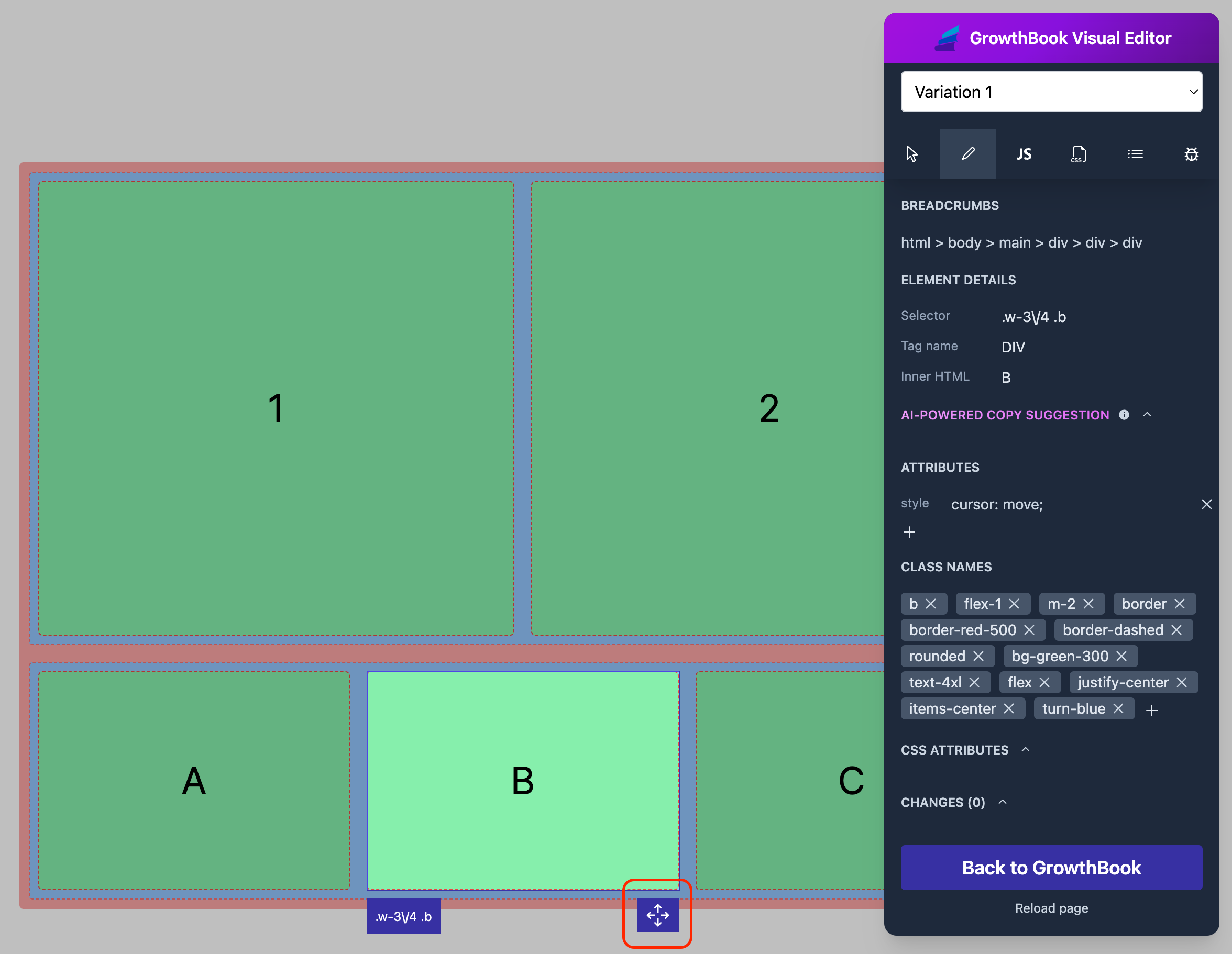Select the green box labeled C
The height and width of the screenshot is (954, 1232).
790,781
